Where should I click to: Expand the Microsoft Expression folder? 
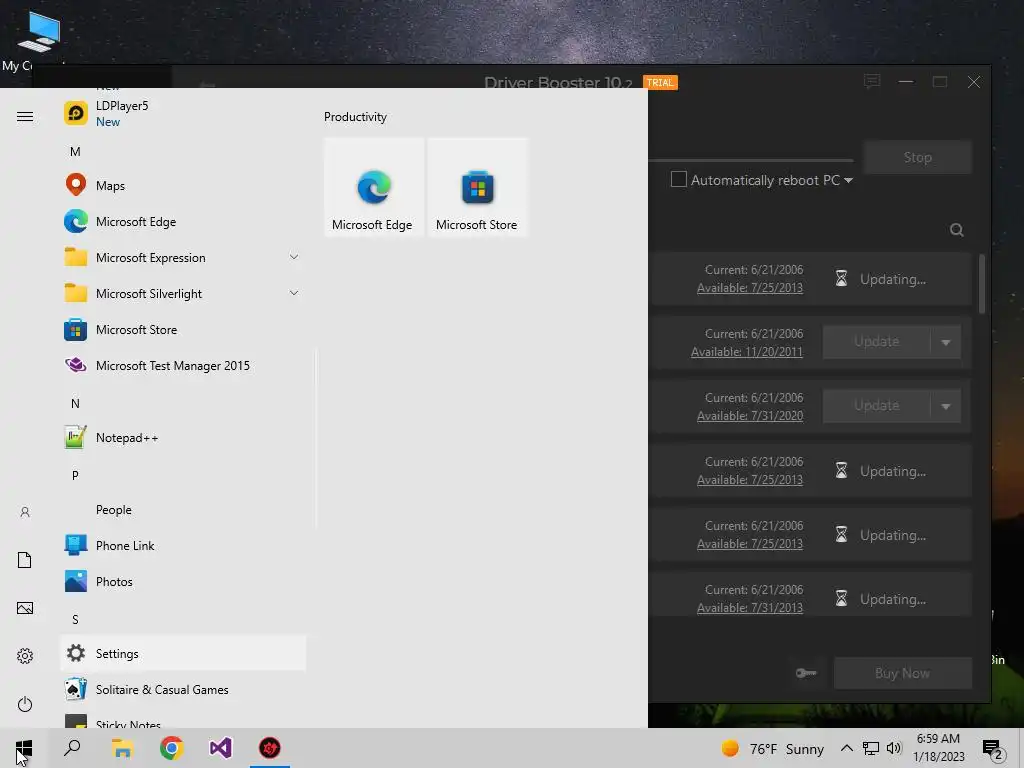click(x=183, y=257)
